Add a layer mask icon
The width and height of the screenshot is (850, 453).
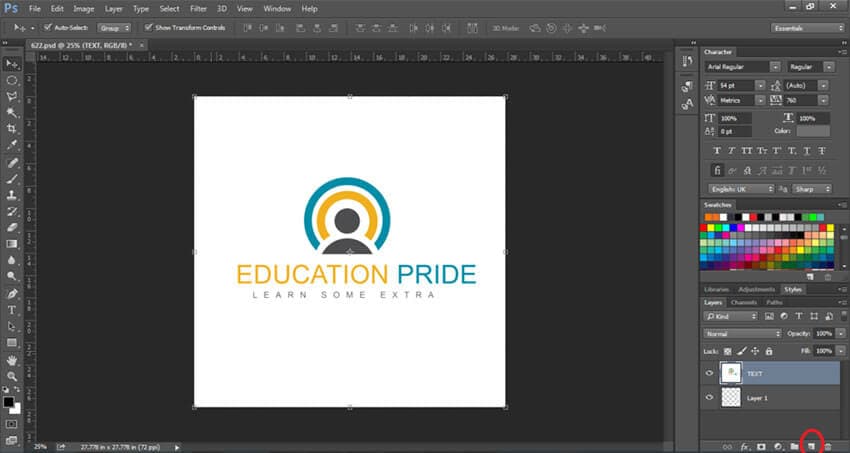click(x=761, y=446)
